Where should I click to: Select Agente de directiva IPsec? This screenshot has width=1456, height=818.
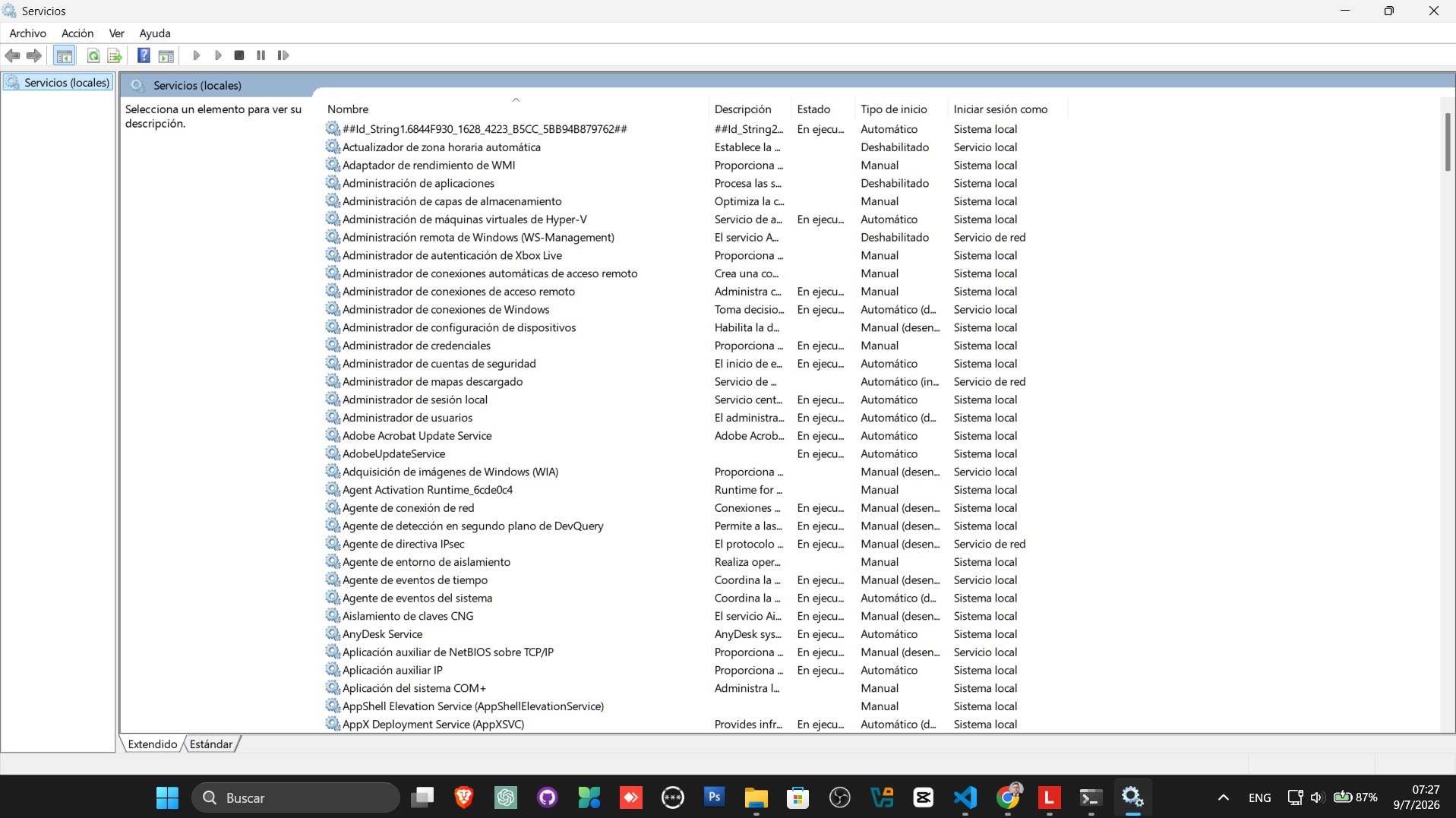403,544
